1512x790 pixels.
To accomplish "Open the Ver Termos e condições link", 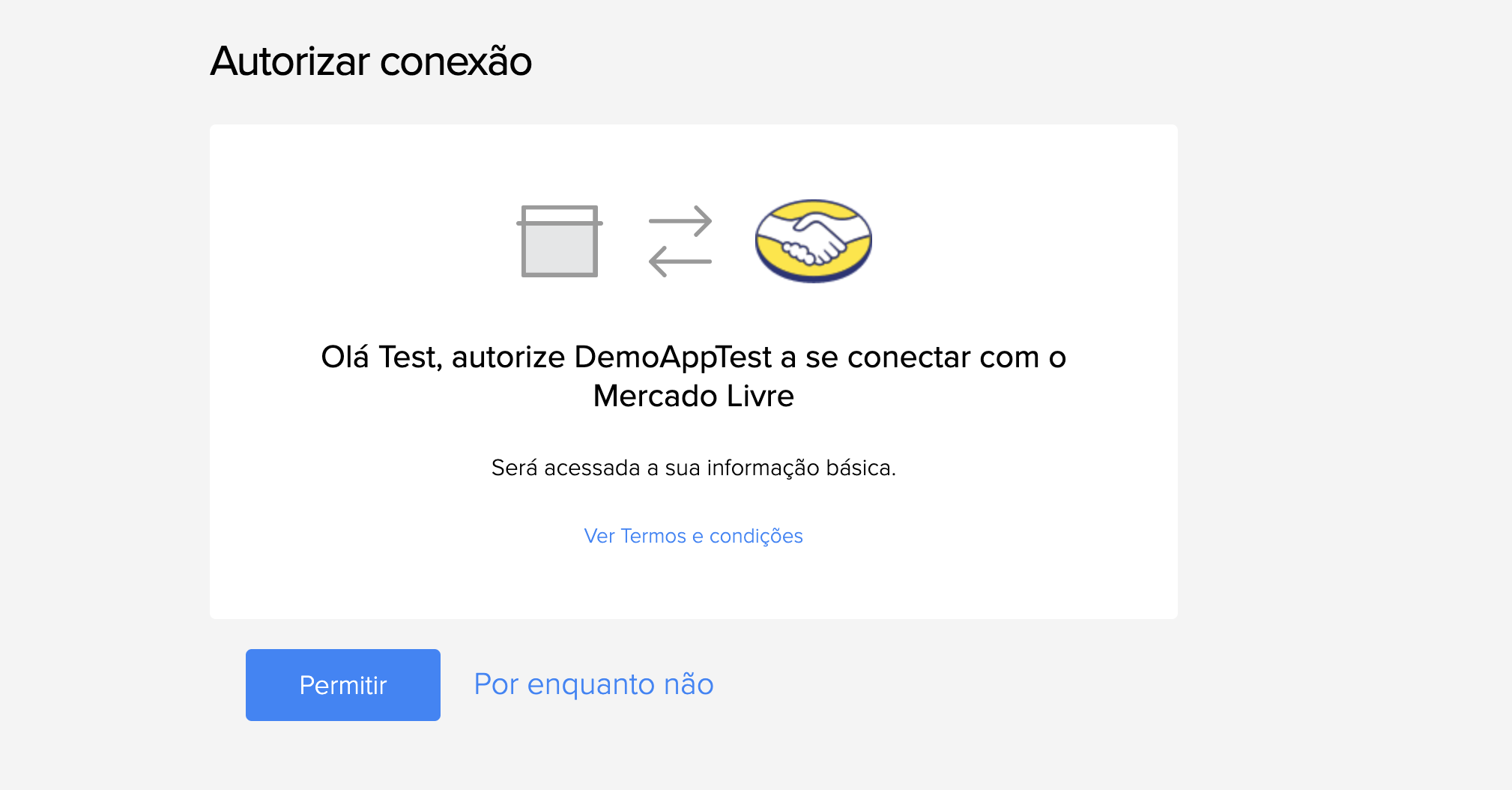I will tap(693, 536).
